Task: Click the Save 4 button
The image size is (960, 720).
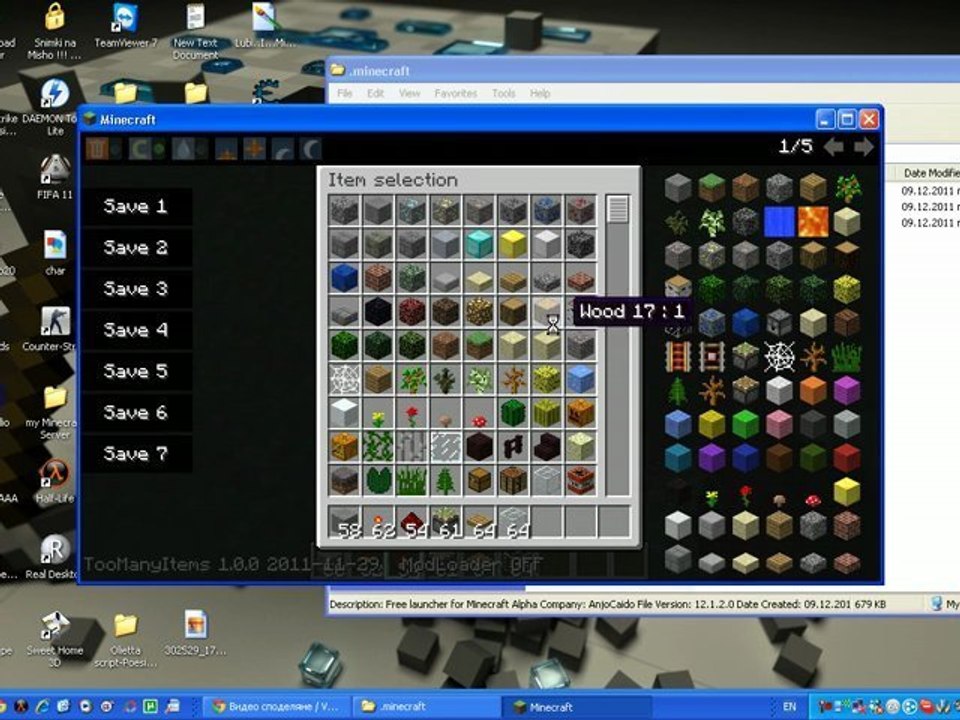Action: point(136,330)
